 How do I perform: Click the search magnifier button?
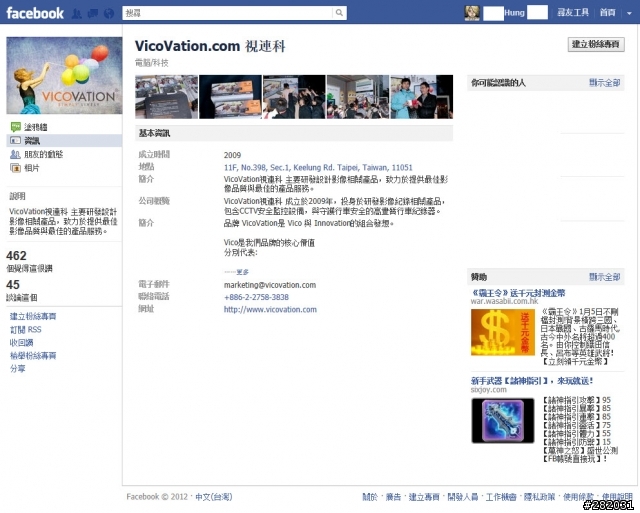(339, 13)
